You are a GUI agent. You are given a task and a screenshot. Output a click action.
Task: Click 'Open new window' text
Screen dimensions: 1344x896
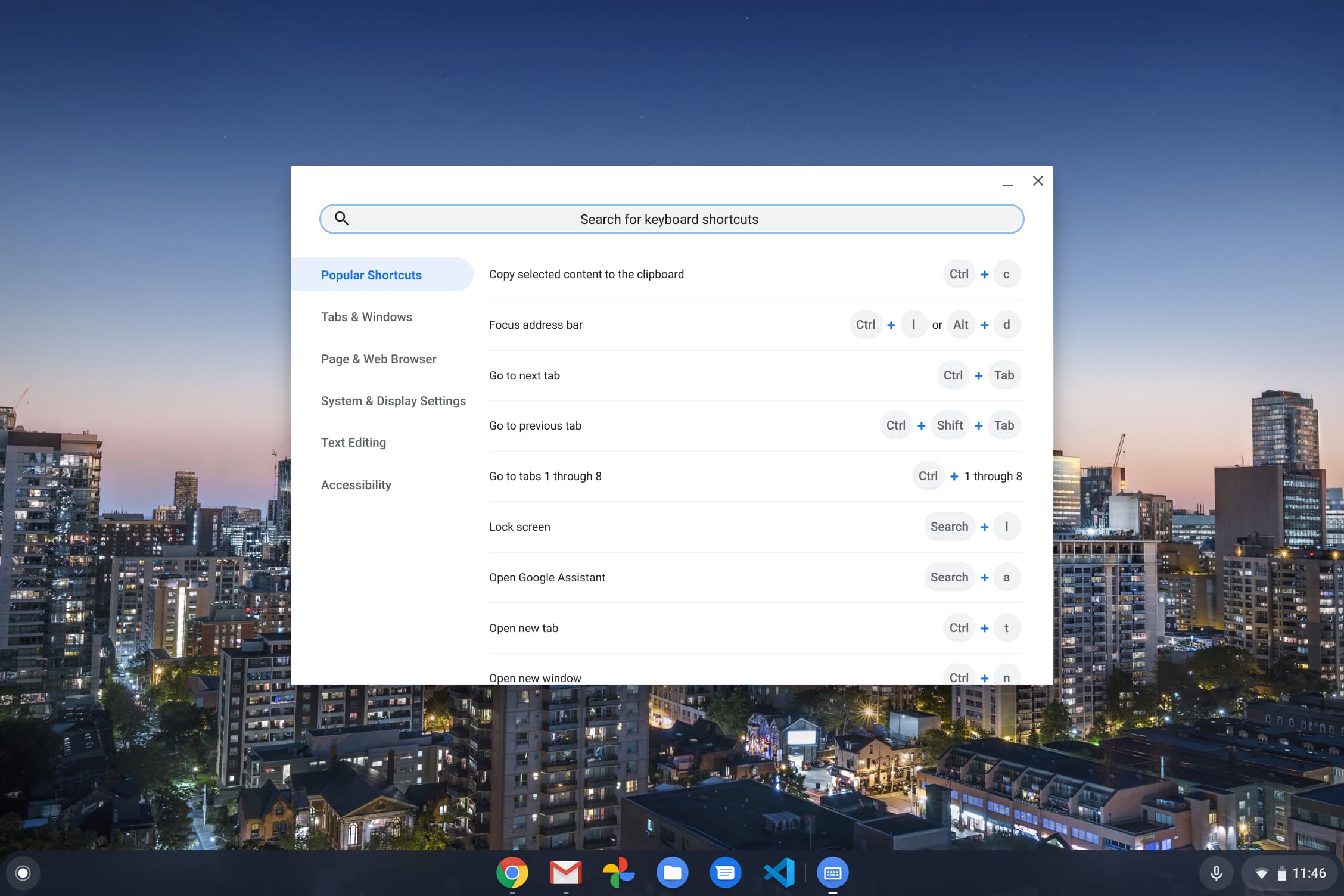(x=535, y=677)
